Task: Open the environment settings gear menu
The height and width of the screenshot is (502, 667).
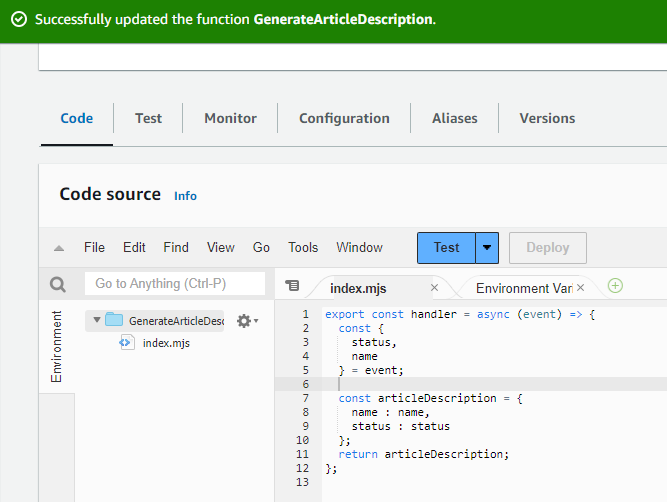Action: pos(245,321)
